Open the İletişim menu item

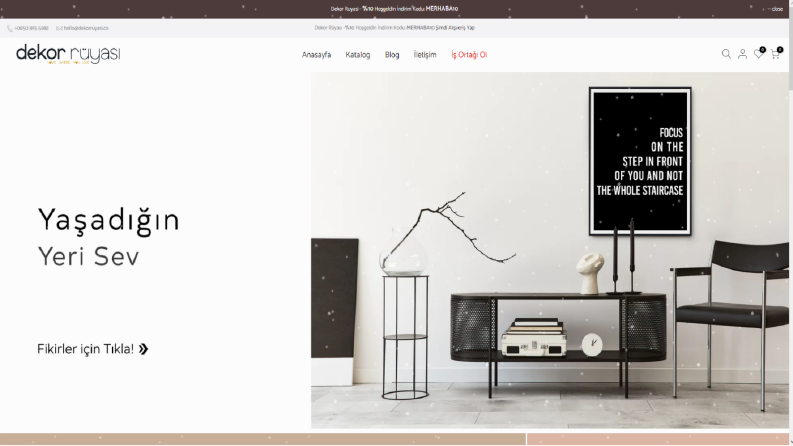tap(425, 55)
